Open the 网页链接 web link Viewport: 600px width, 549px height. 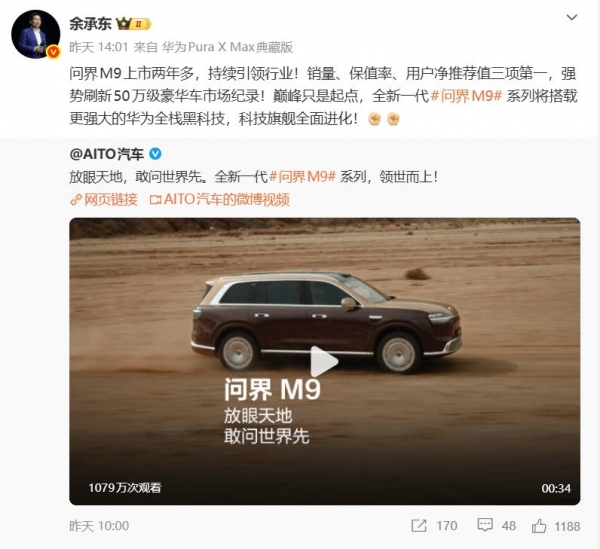[x=104, y=199]
